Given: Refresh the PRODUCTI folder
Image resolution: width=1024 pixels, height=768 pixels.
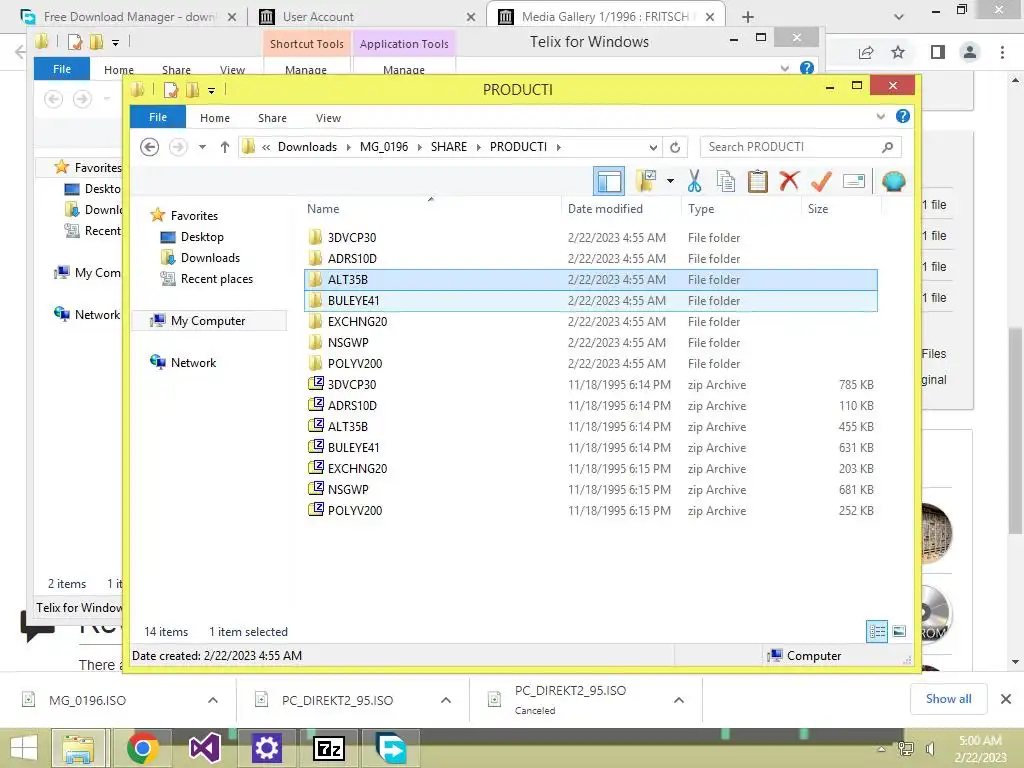Looking at the screenshot, I should pyautogui.click(x=675, y=148).
